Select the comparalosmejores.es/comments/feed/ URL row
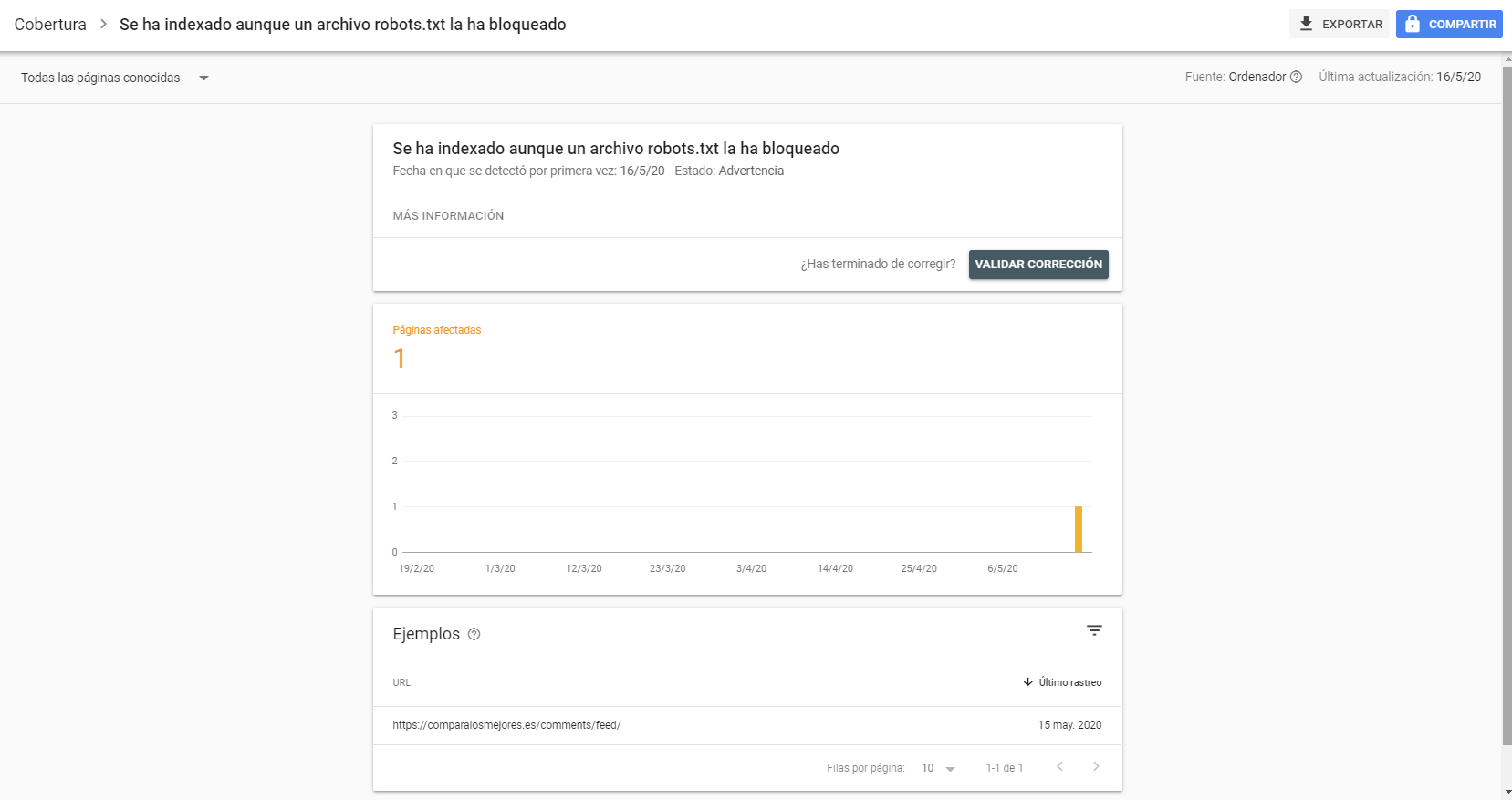1512x800 pixels. (747, 725)
